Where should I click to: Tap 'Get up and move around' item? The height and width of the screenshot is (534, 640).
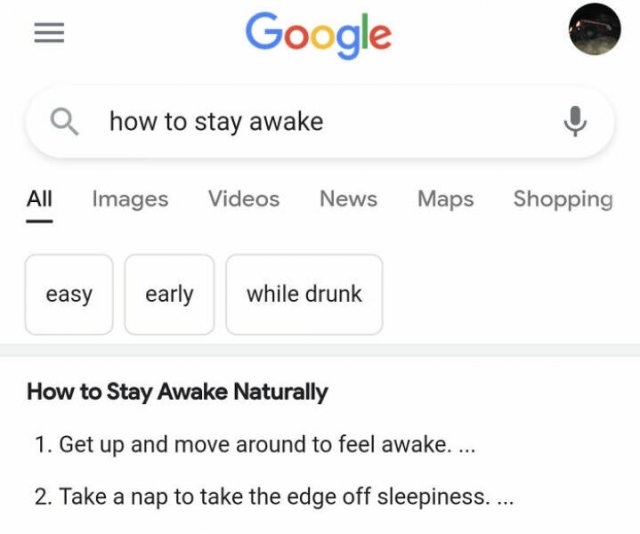(255, 445)
